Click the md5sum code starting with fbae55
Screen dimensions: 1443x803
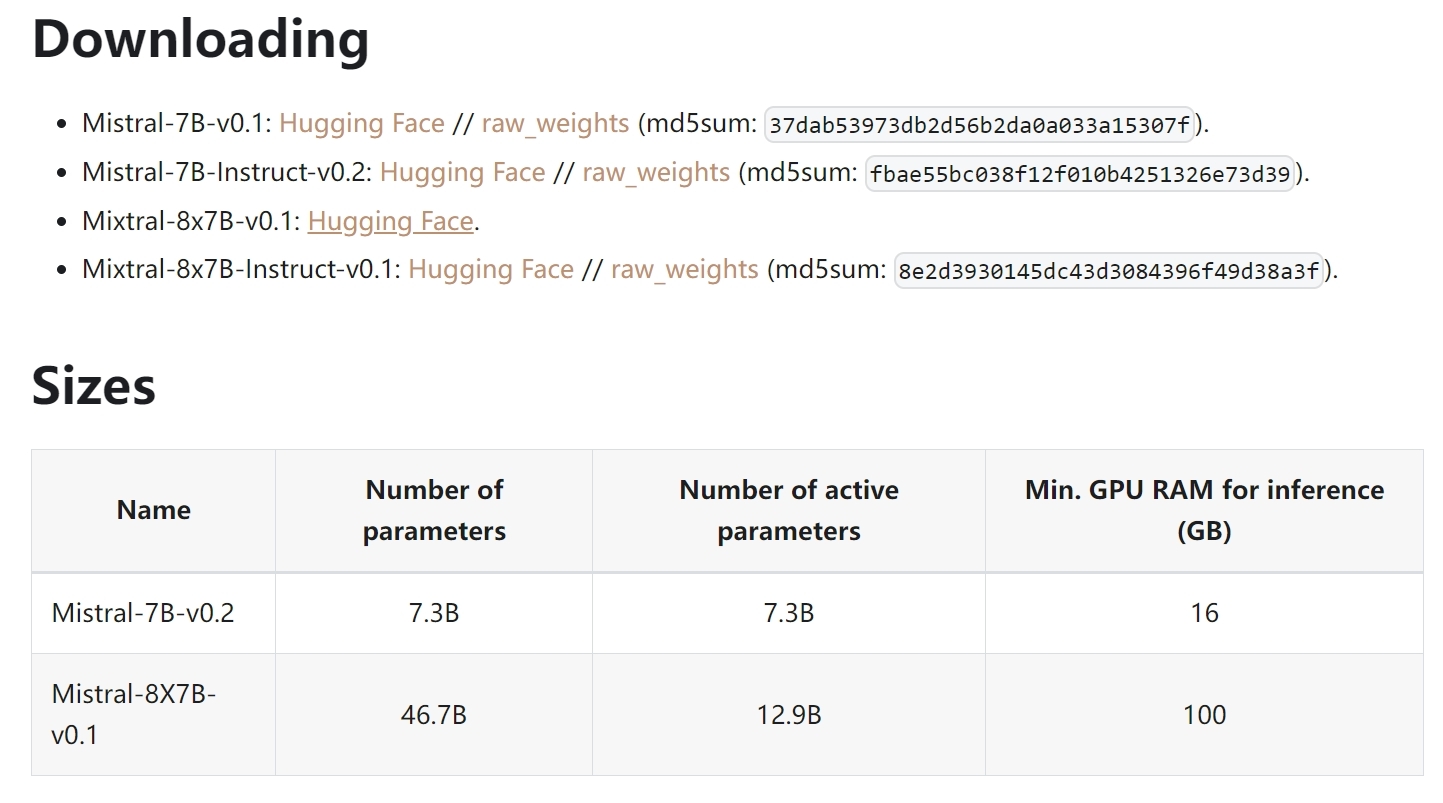(x=1080, y=174)
